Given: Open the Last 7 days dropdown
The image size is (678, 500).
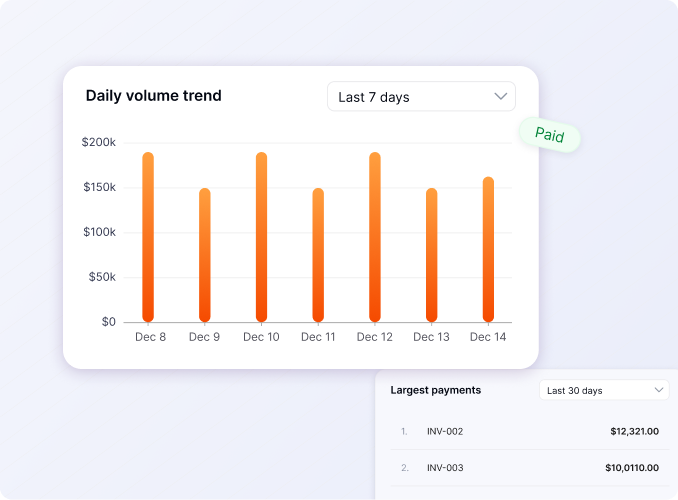Looking at the screenshot, I should pos(421,97).
